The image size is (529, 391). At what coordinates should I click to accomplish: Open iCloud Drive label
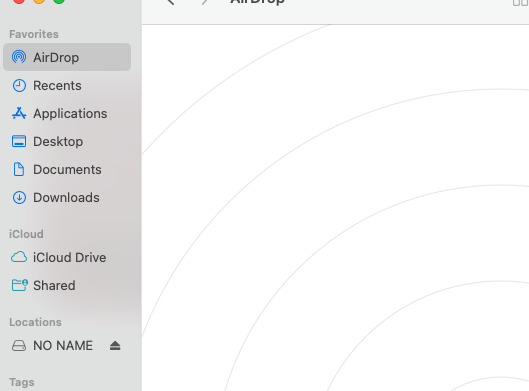click(x=69, y=258)
